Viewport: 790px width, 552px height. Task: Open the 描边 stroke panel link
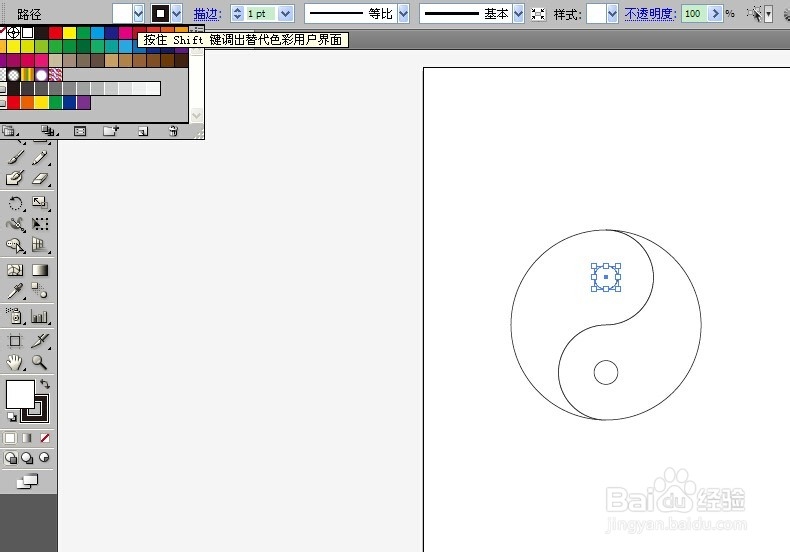coord(208,14)
